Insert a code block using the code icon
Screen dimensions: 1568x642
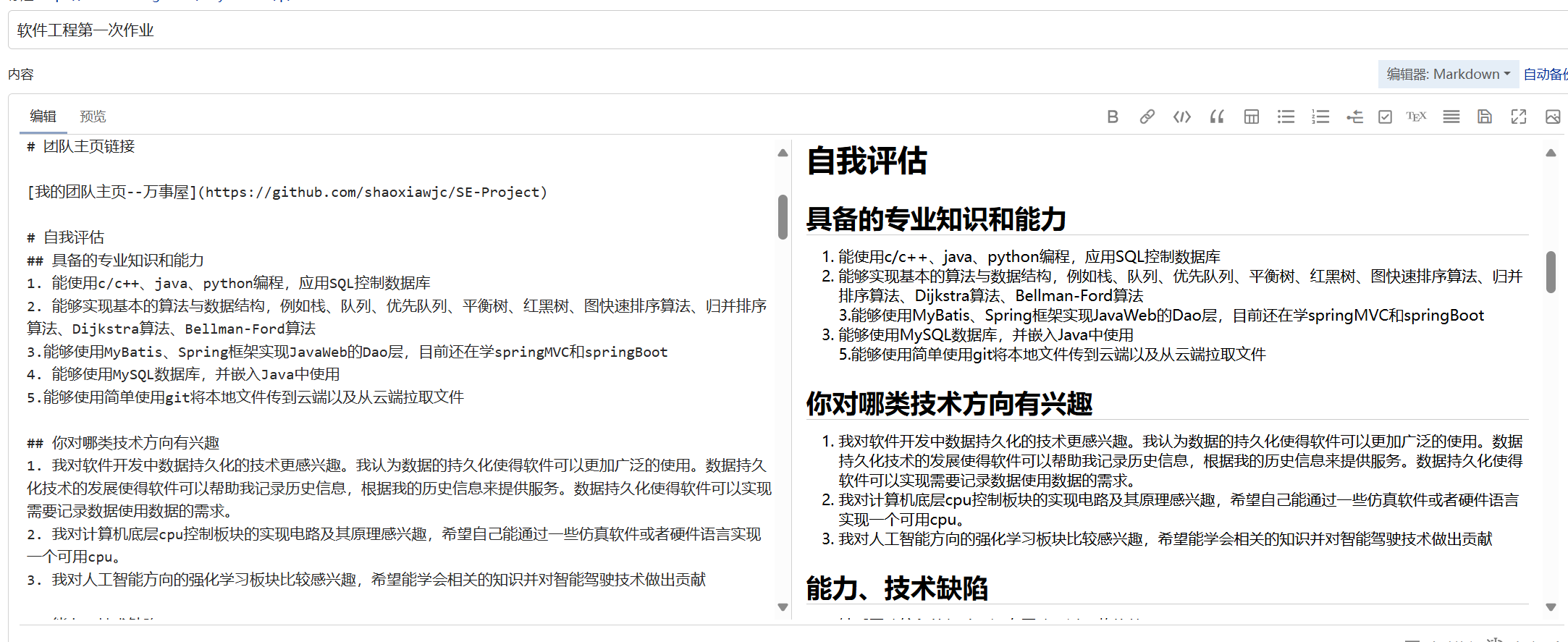[1182, 117]
